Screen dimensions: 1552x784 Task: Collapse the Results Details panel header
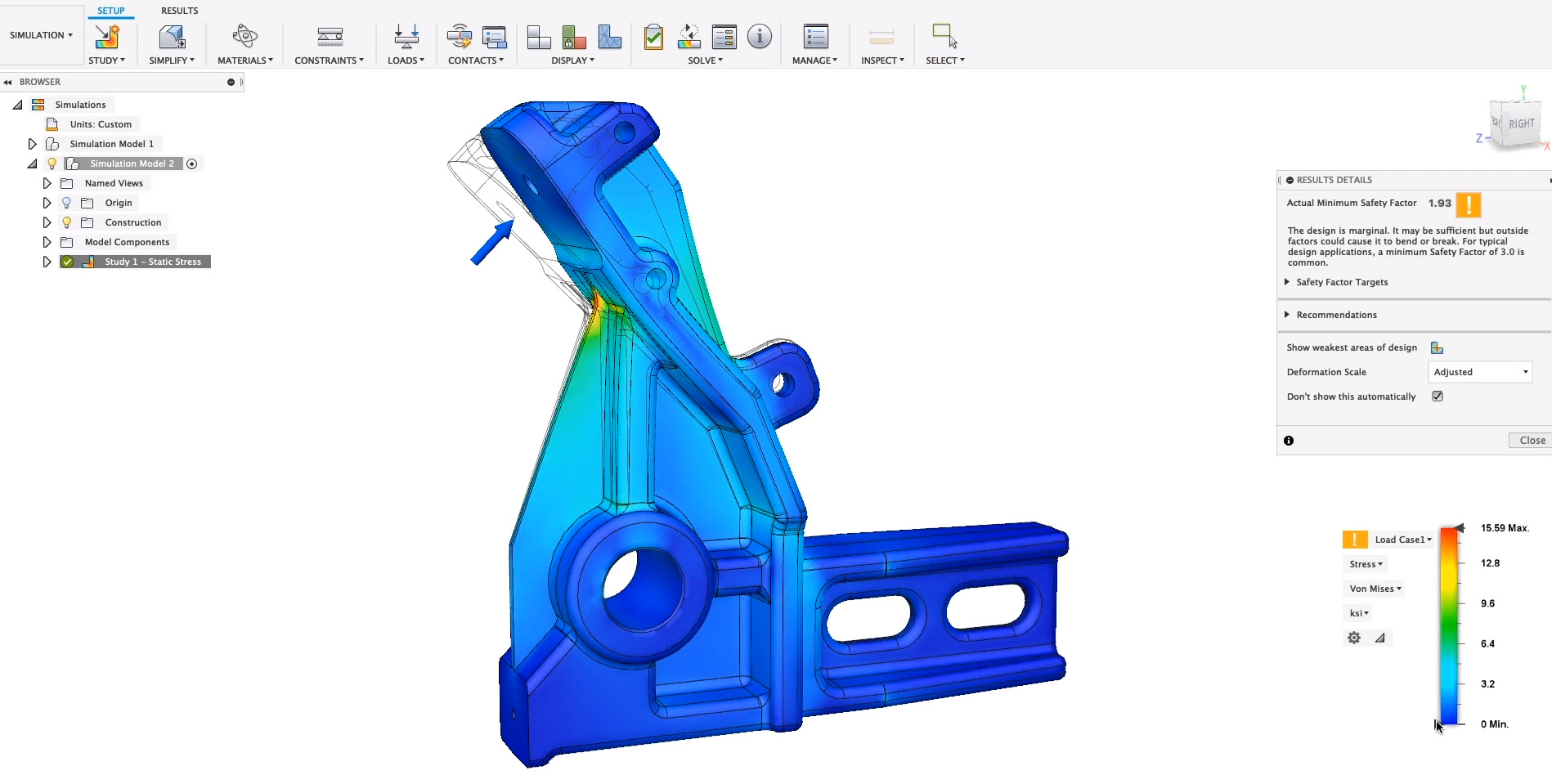pos(1290,180)
